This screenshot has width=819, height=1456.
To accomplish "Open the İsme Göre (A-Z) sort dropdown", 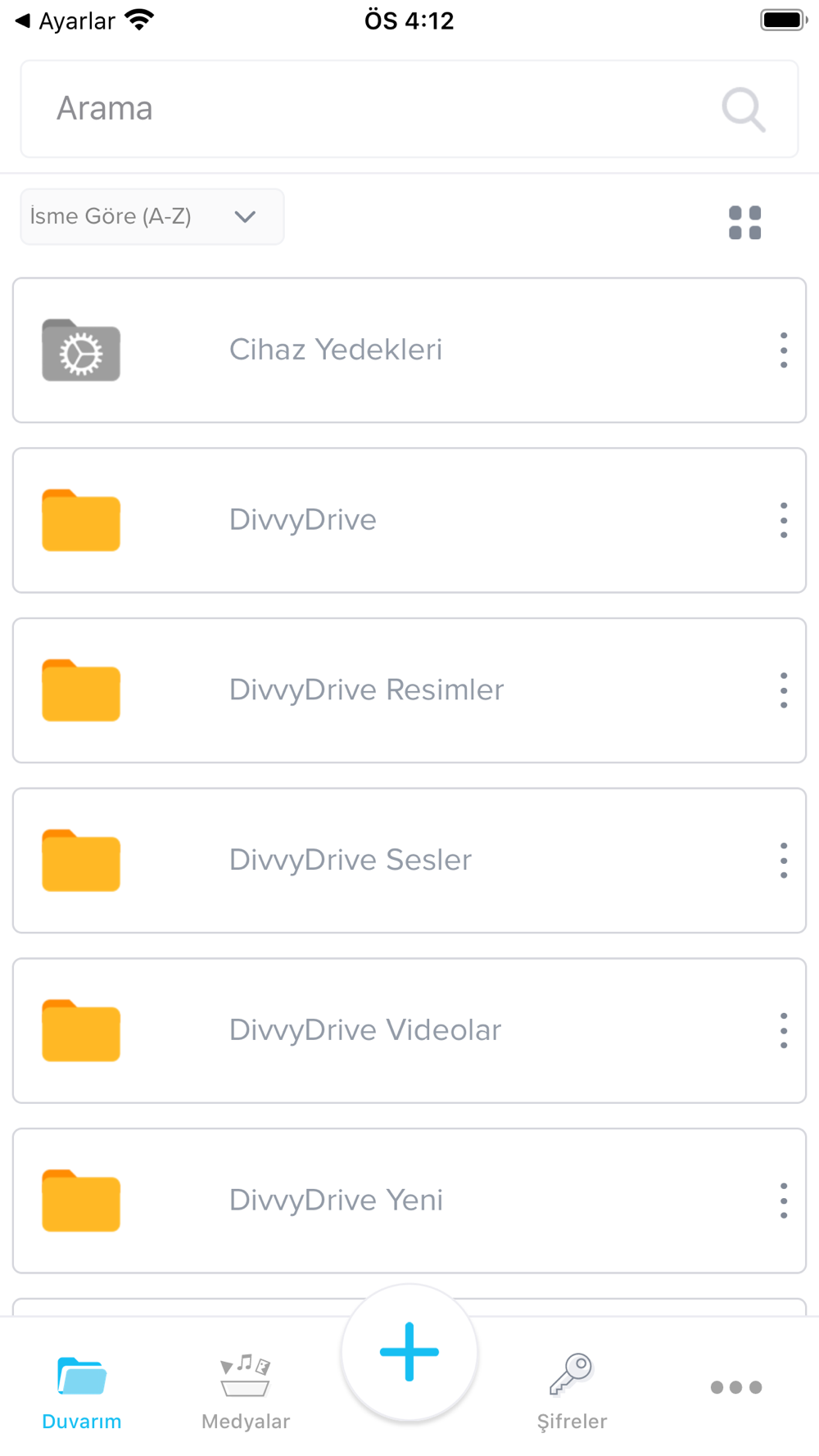I will [x=152, y=217].
